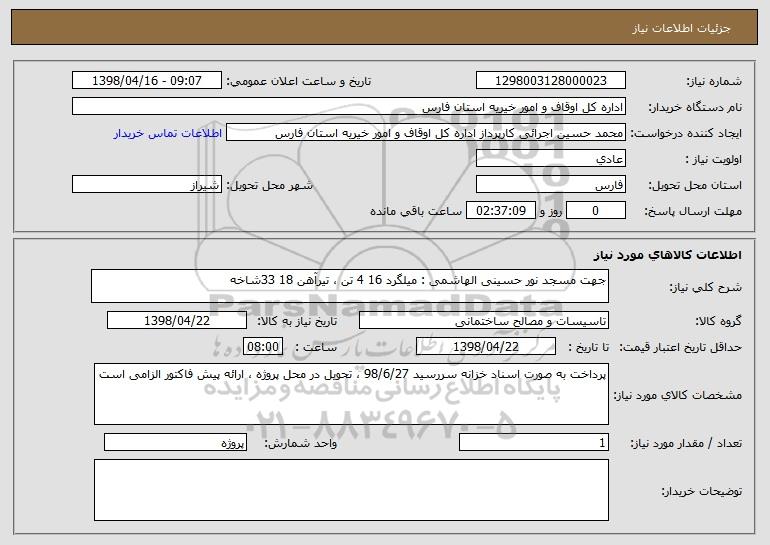Click the استان محل تحویل label
Screen dimensions: 770x545
point(695,185)
